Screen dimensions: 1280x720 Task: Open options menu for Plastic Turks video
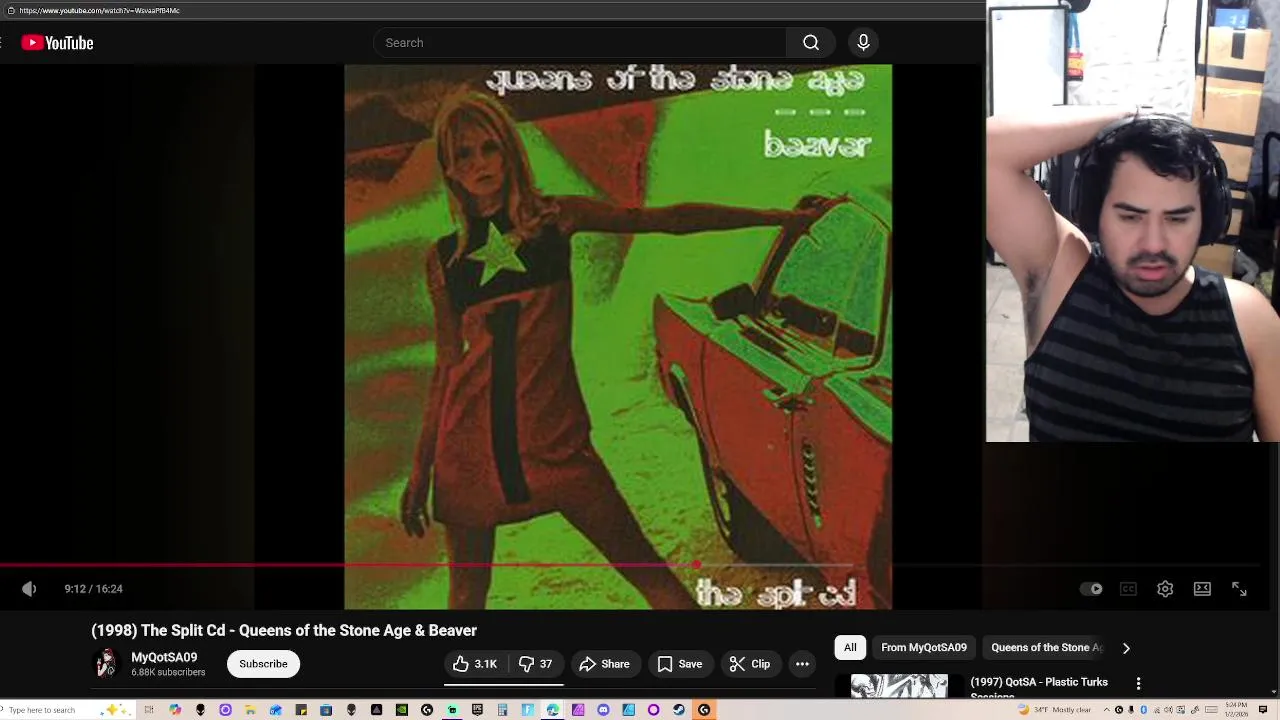(x=1138, y=684)
